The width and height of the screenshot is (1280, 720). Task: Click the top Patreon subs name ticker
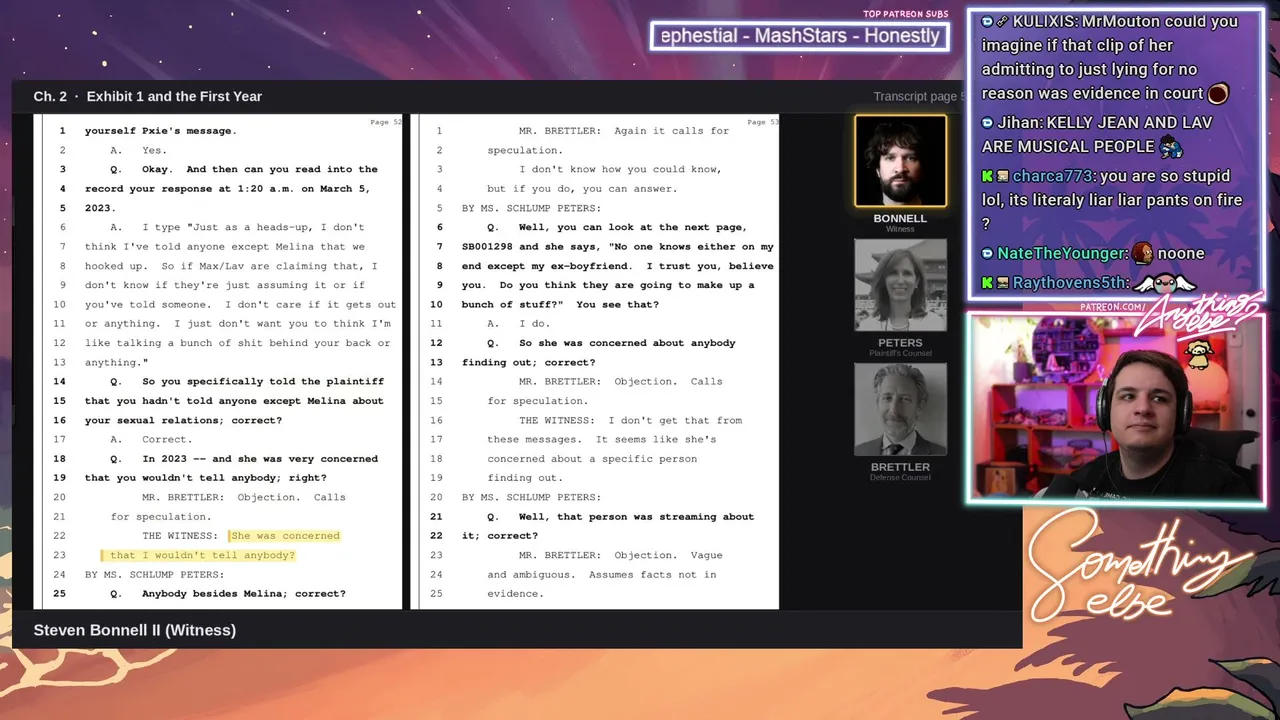[800, 36]
